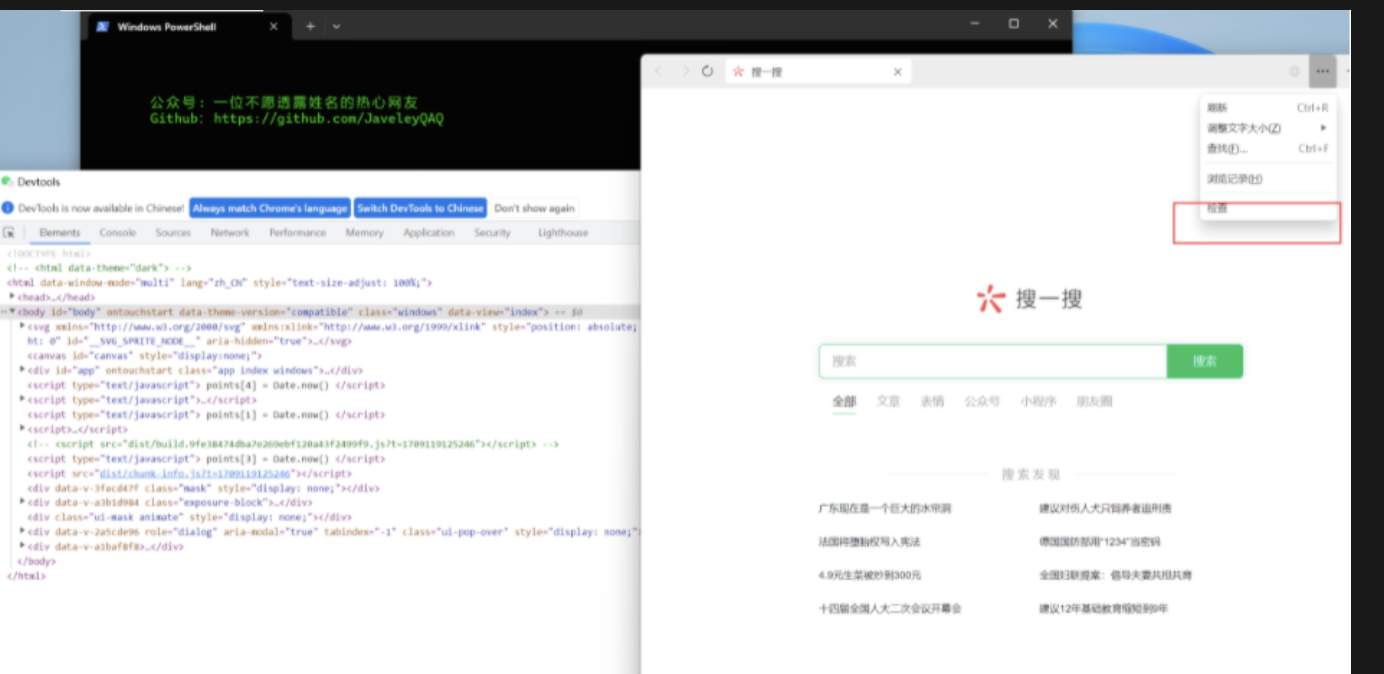
Task: Close the 搜一搜 browser tab
Action: (x=897, y=72)
